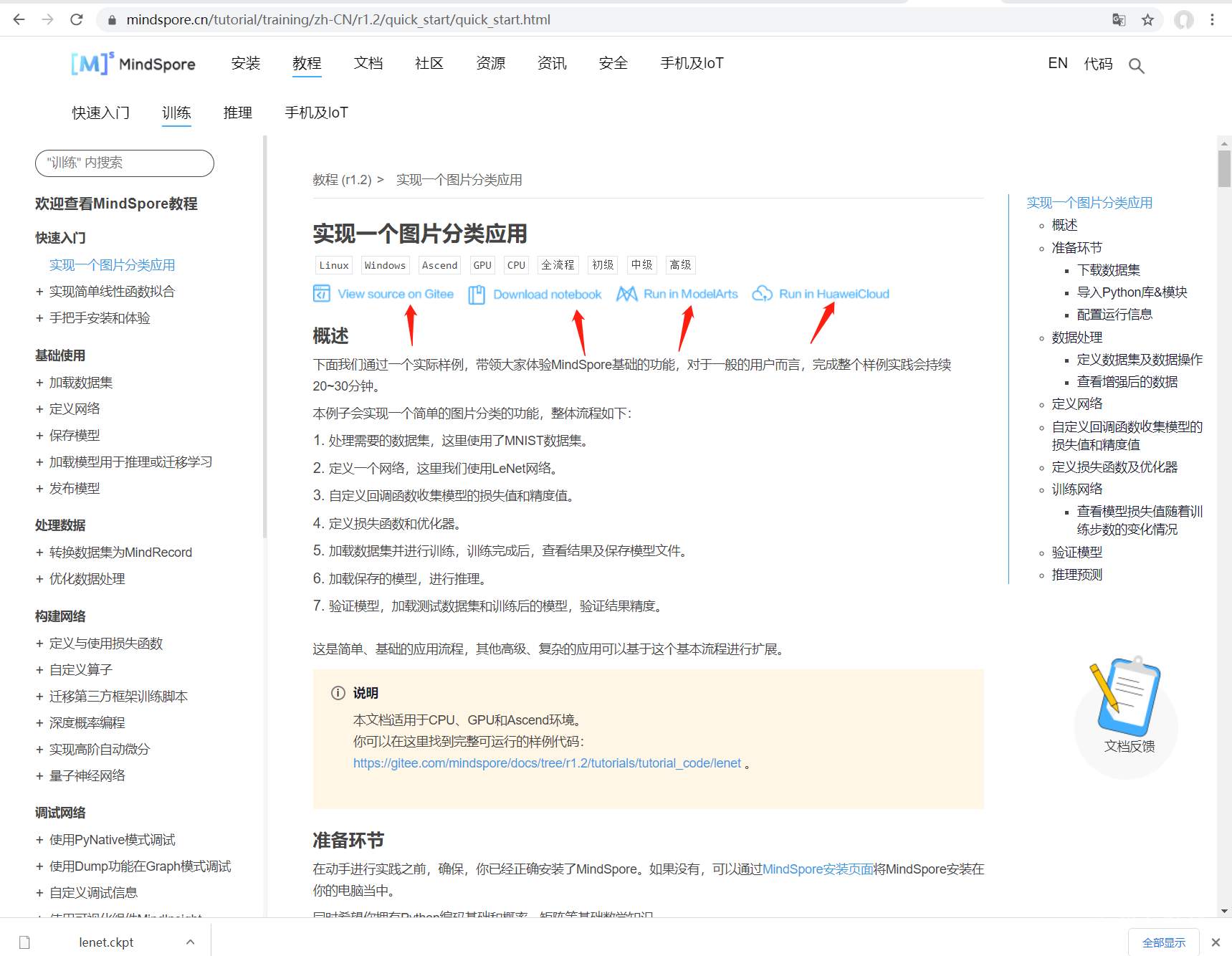Click the lenet.ckpt file icon in downloads bar
1232x956 pixels.
pyautogui.click(x=24, y=942)
